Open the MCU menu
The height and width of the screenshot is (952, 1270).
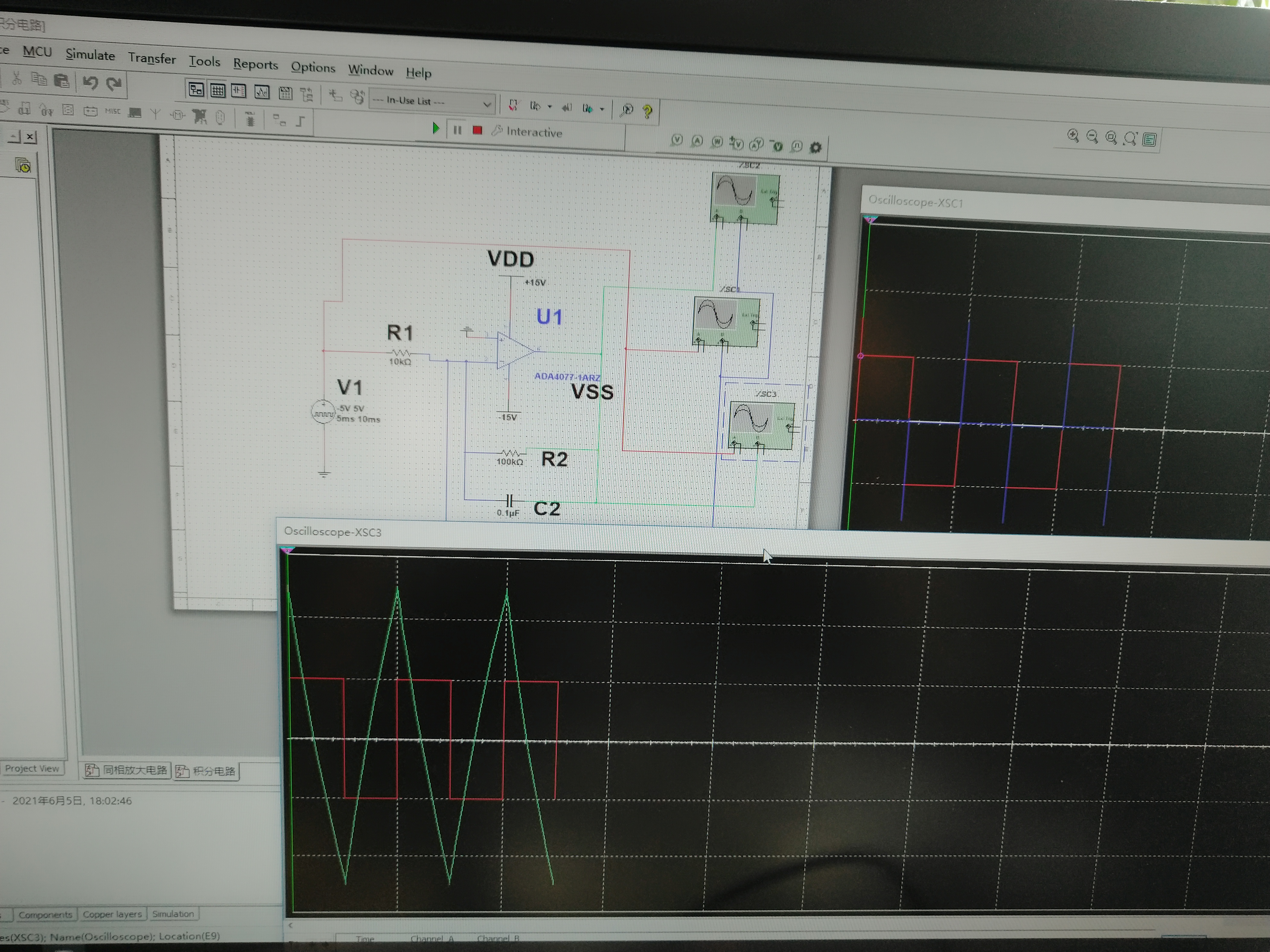coord(37,52)
